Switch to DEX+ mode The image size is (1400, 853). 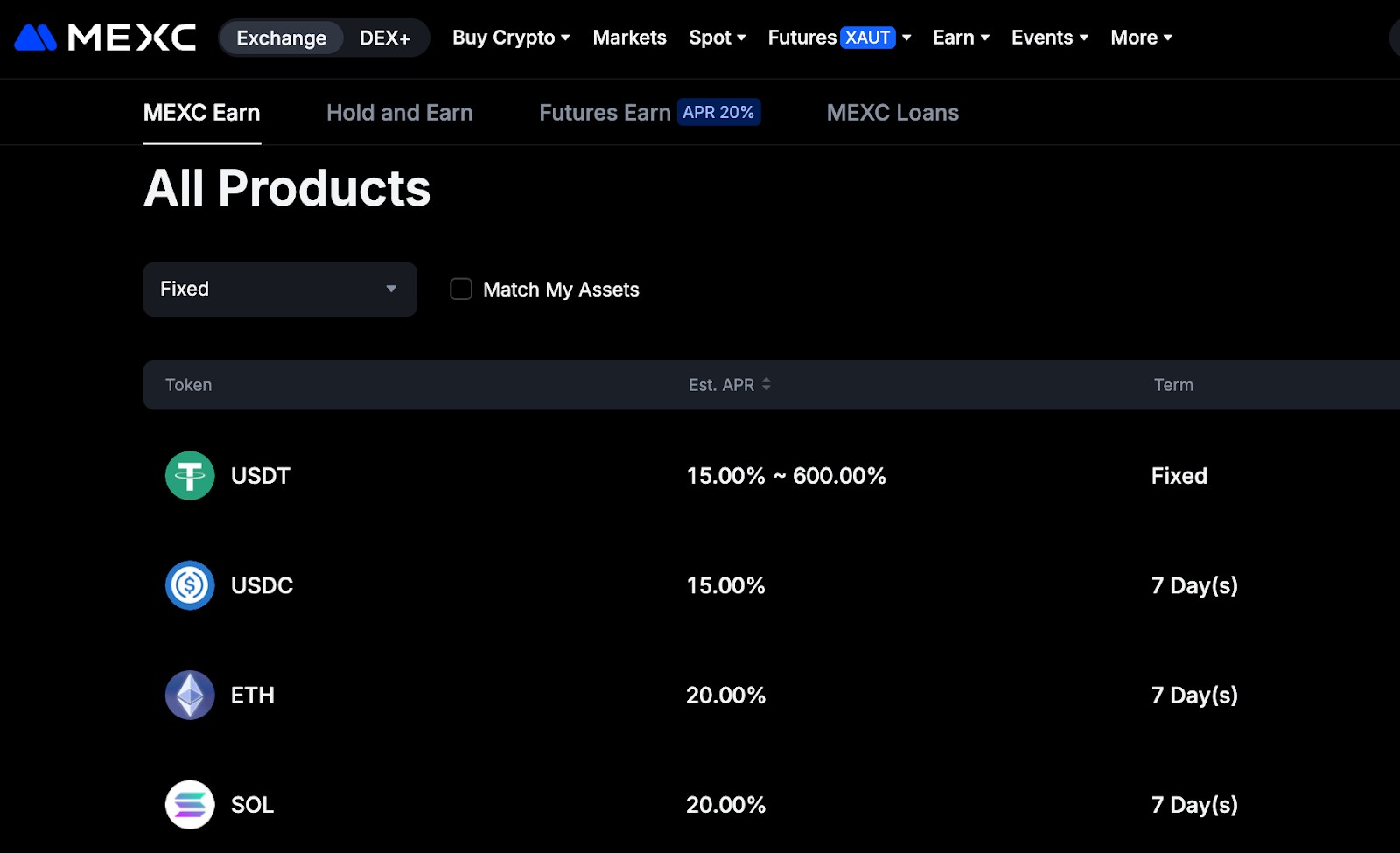(x=385, y=38)
